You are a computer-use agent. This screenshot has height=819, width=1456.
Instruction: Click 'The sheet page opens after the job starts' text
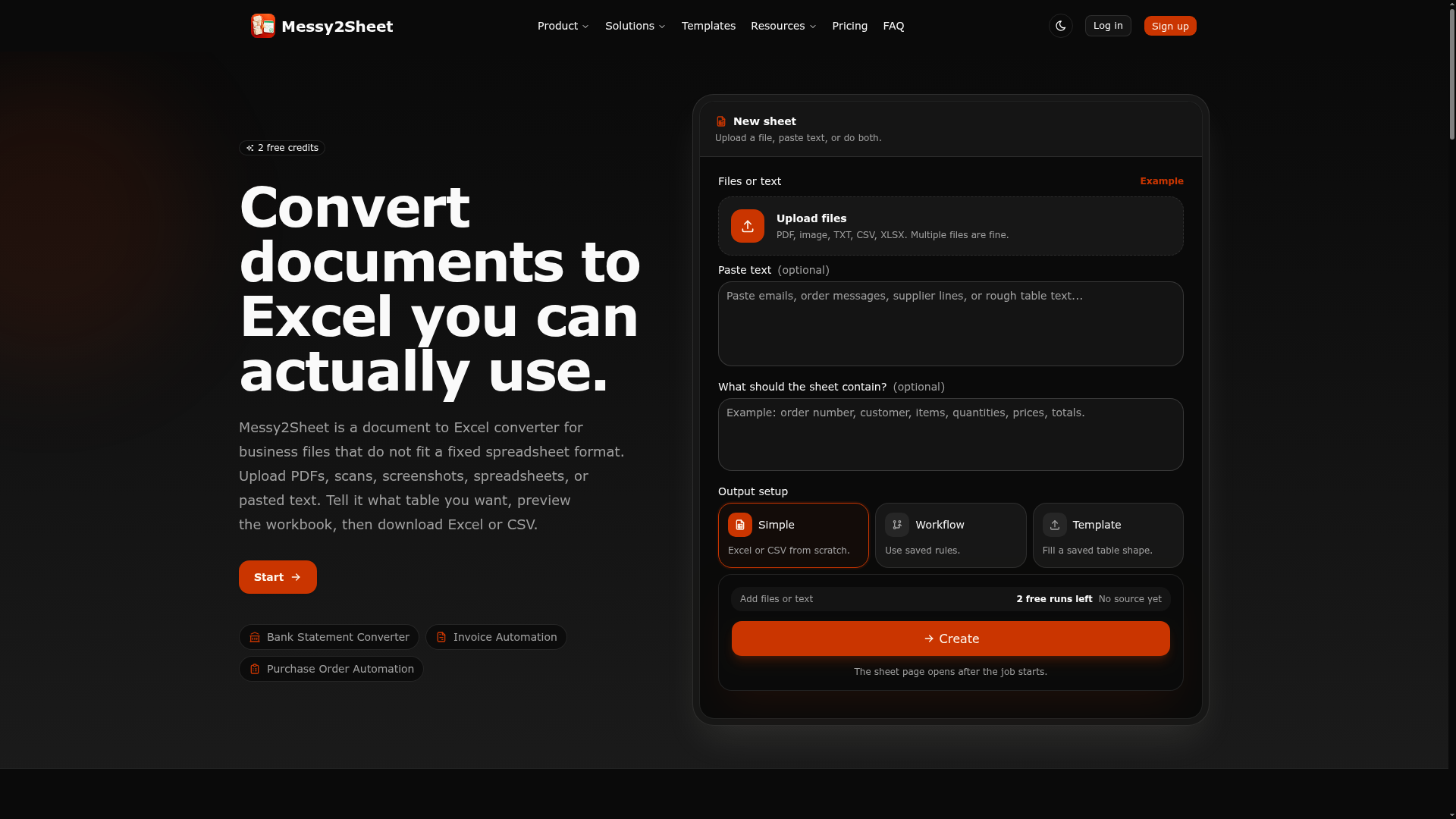point(951,672)
